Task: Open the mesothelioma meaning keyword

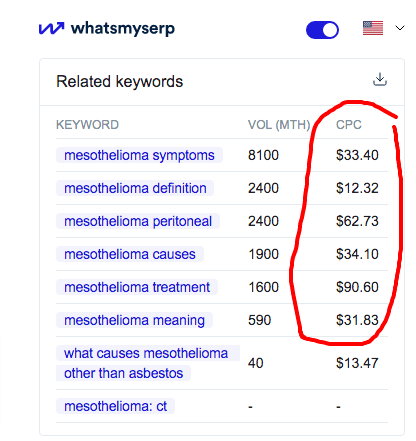Action: (134, 320)
